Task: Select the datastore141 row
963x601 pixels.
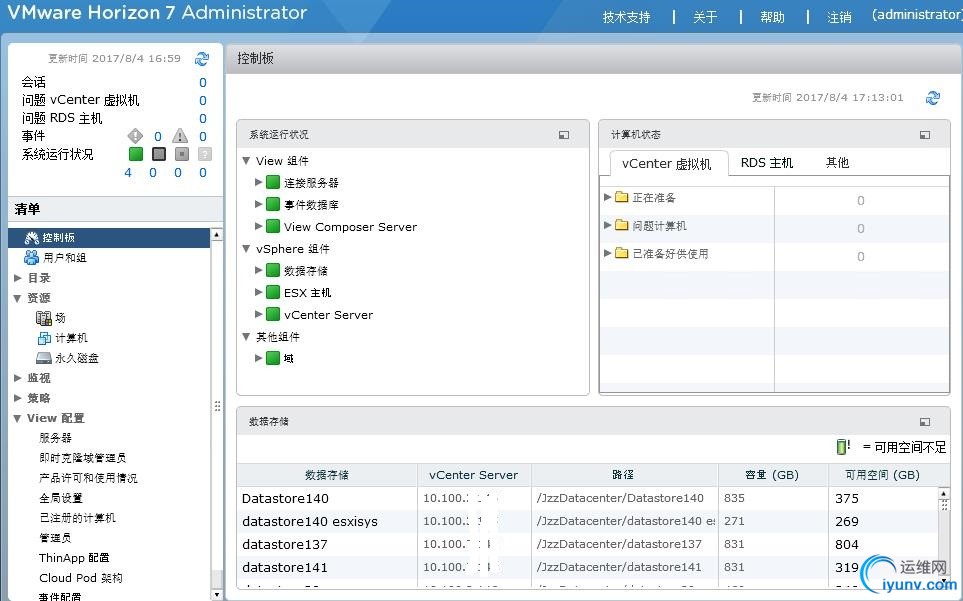Action: (x=588, y=567)
